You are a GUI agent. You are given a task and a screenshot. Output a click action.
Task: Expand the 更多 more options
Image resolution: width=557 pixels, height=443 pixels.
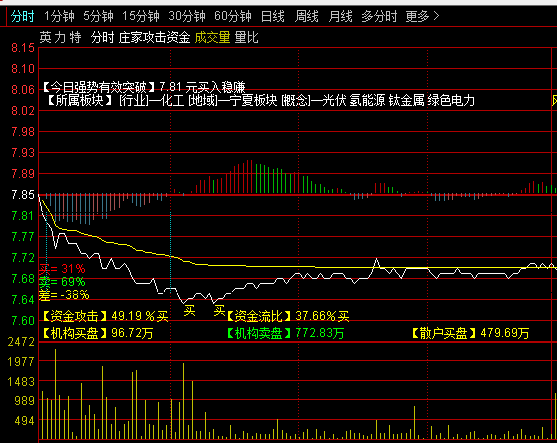422,16
